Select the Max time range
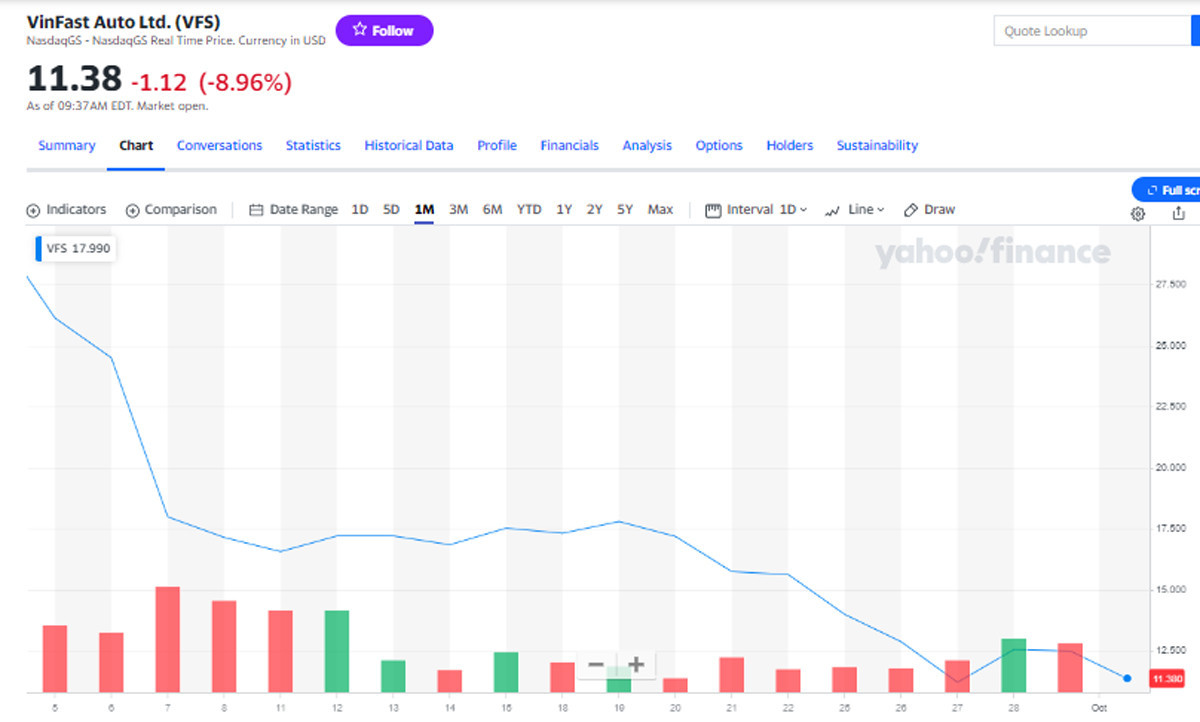The image size is (1200, 722). pos(660,210)
